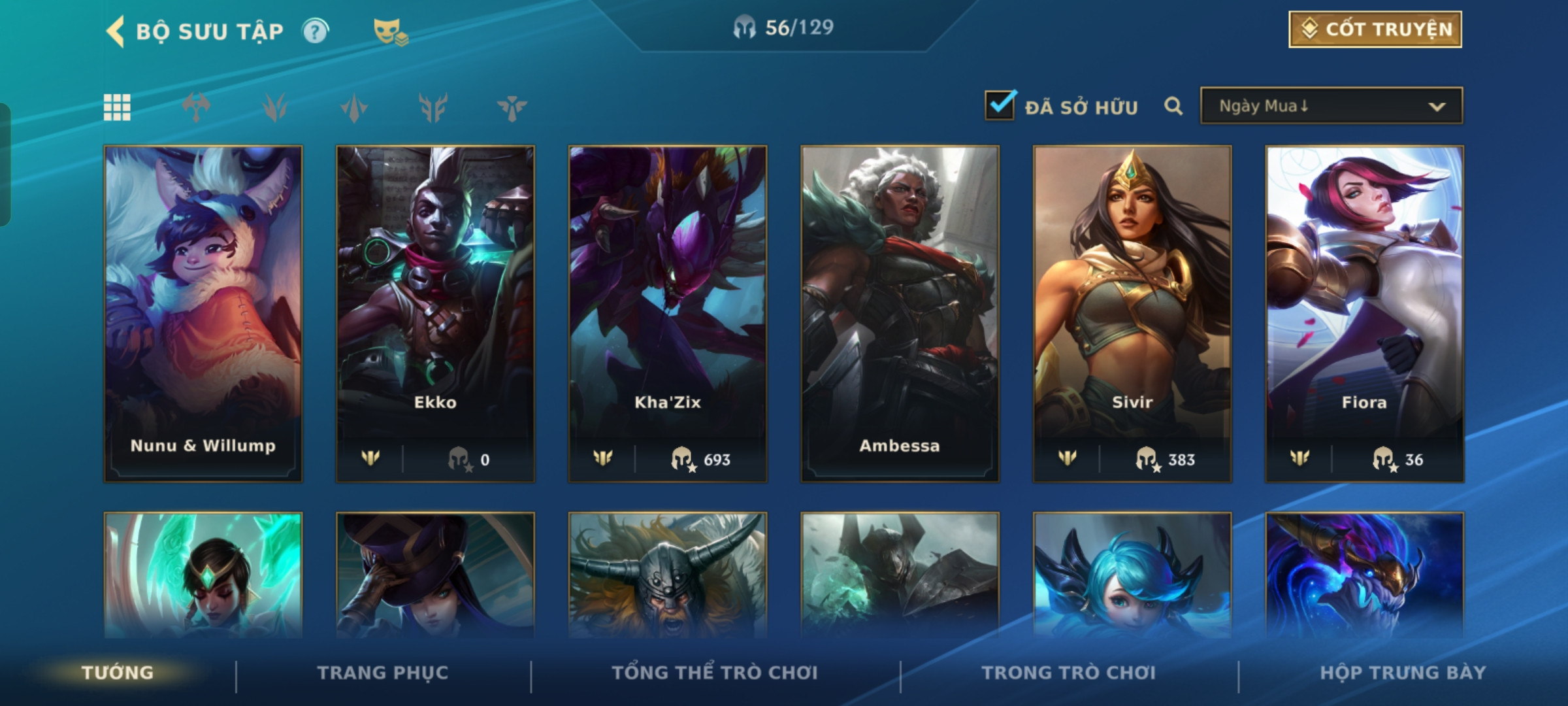This screenshot has height=706, width=1568.
Task: Go back using the Bộ Sưu Tập arrow
Action: pyautogui.click(x=115, y=31)
